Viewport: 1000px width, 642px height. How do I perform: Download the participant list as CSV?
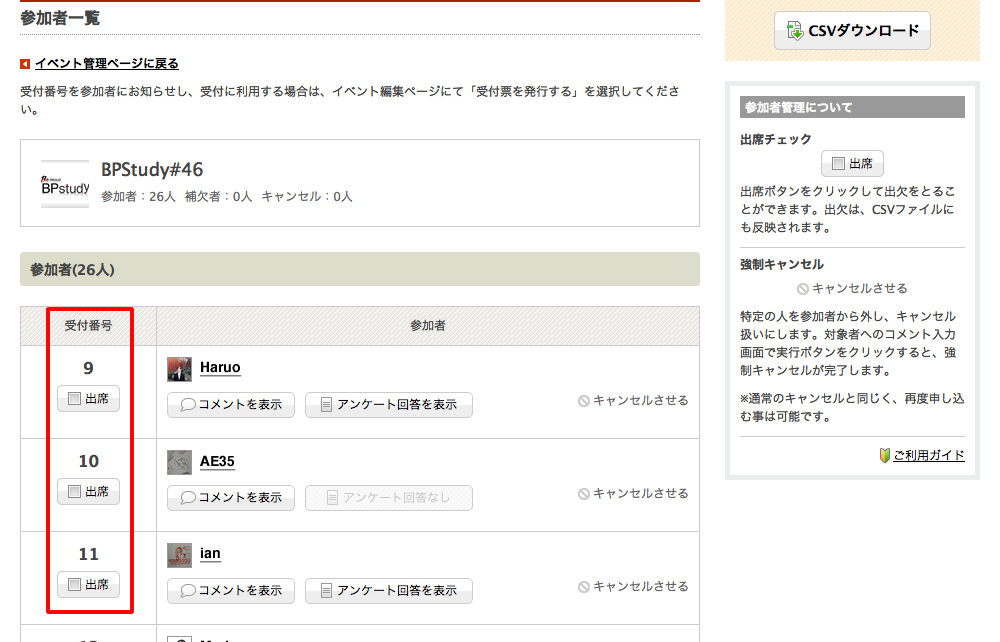click(x=852, y=31)
